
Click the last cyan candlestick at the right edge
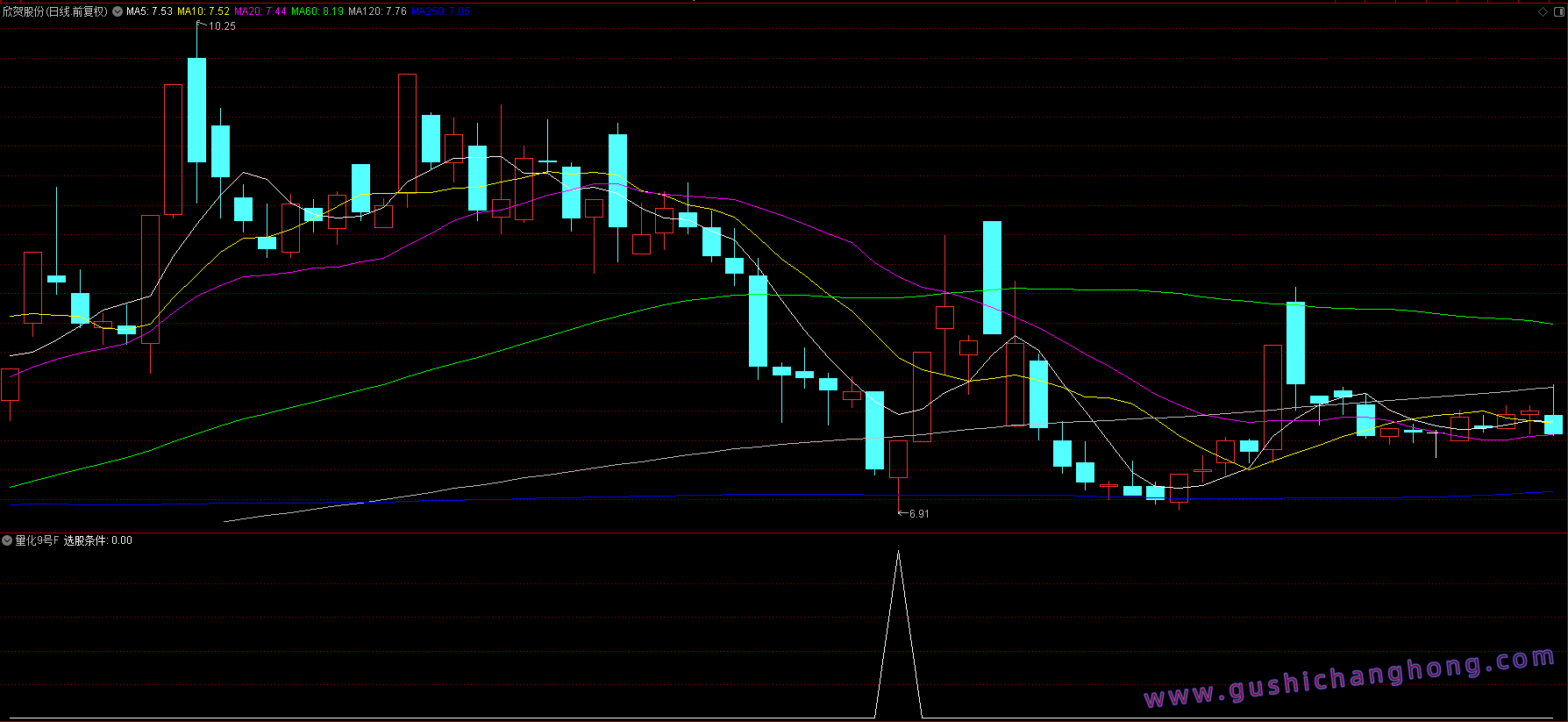[1553, 425]
